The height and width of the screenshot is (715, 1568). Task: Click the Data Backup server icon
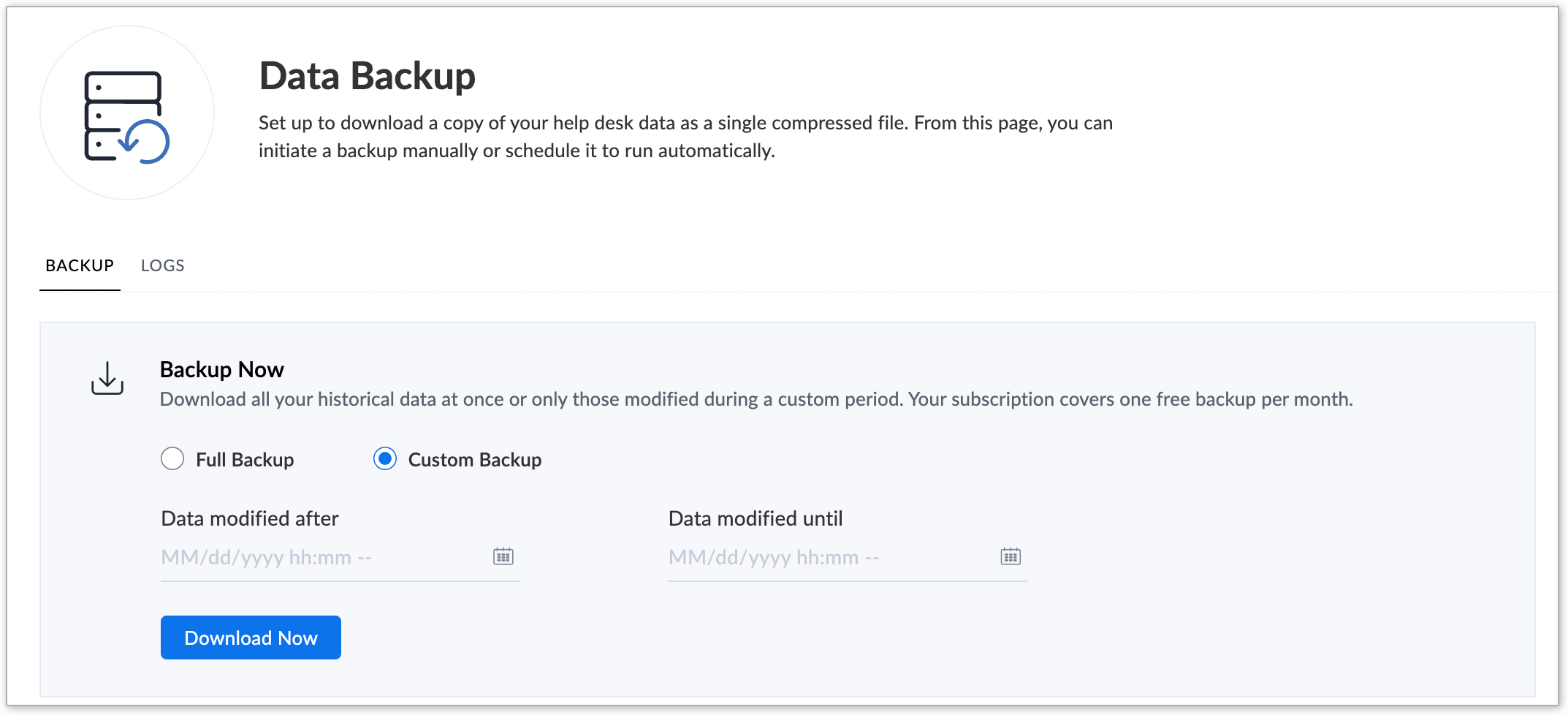pos(127,114)
